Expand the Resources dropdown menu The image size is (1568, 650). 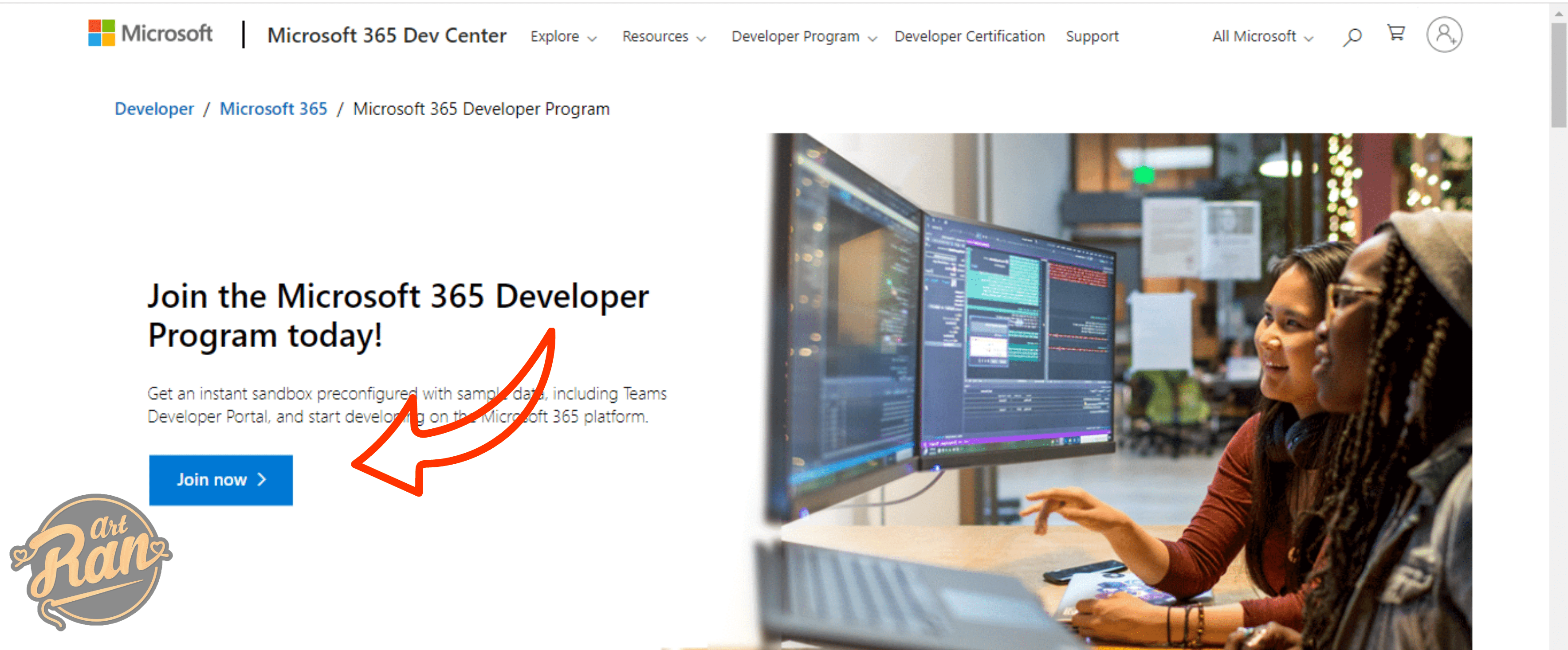click(664, 36)
